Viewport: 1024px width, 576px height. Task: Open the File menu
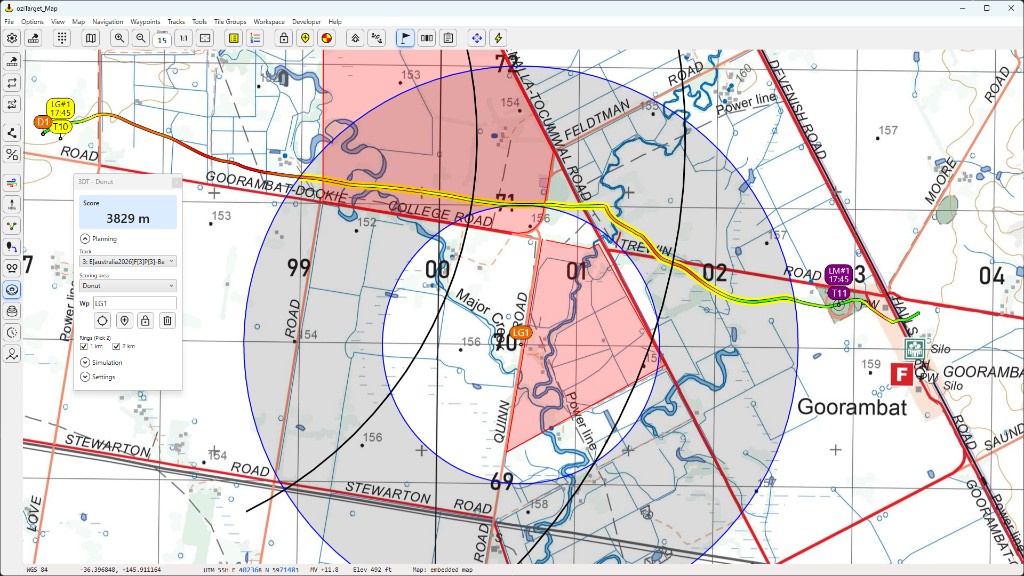[x=9, y=22]
